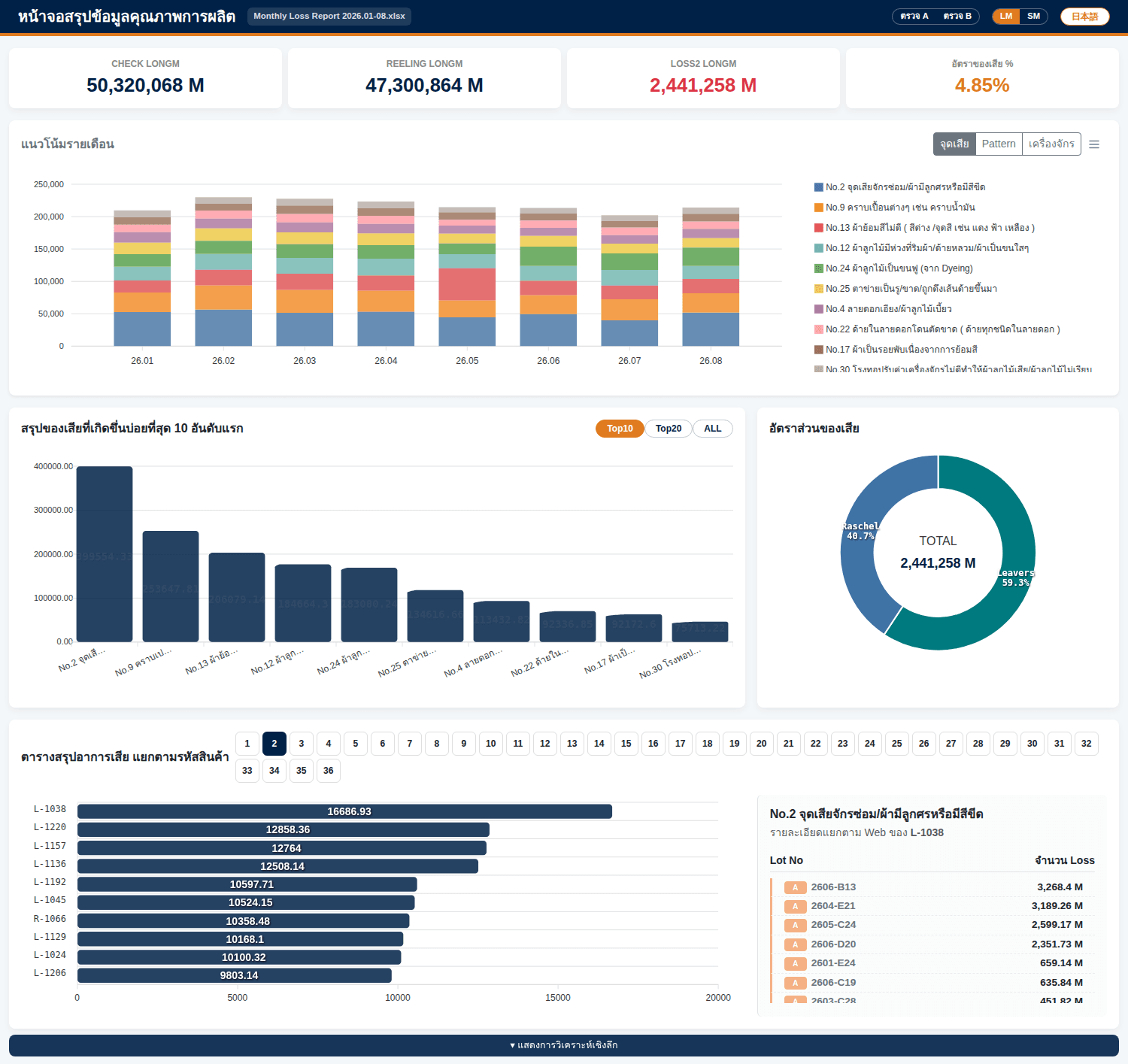Select defect code page 2

pyautogui.click(x=274, y=744)
